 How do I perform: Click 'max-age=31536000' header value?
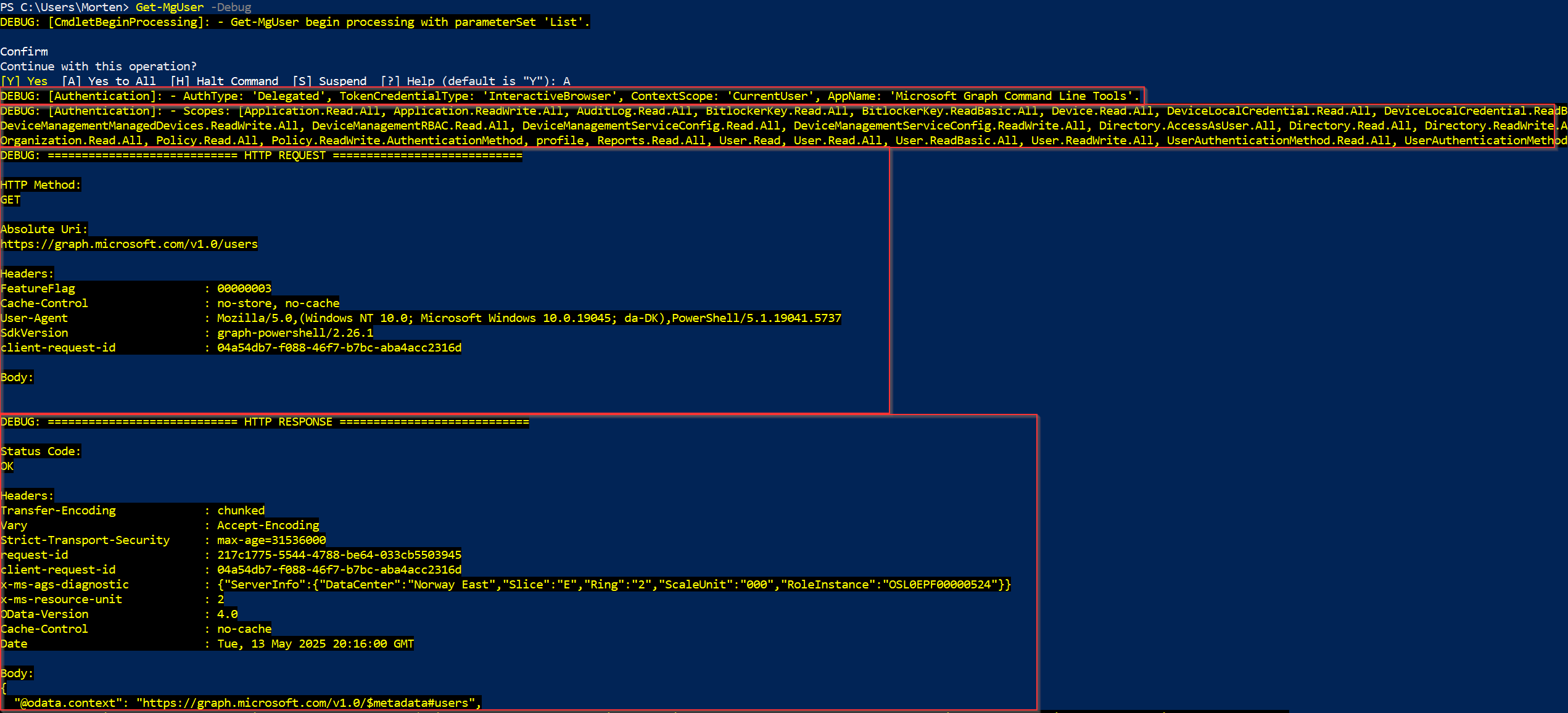coord(271,540)
